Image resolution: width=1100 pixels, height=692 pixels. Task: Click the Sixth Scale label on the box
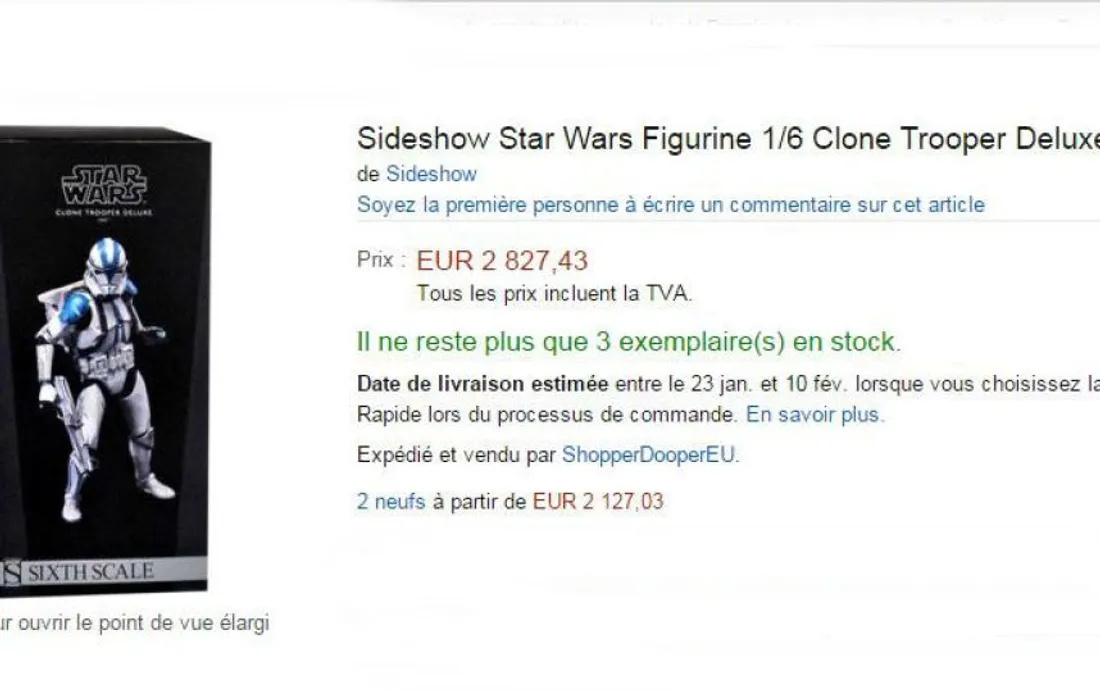[90, 572]
